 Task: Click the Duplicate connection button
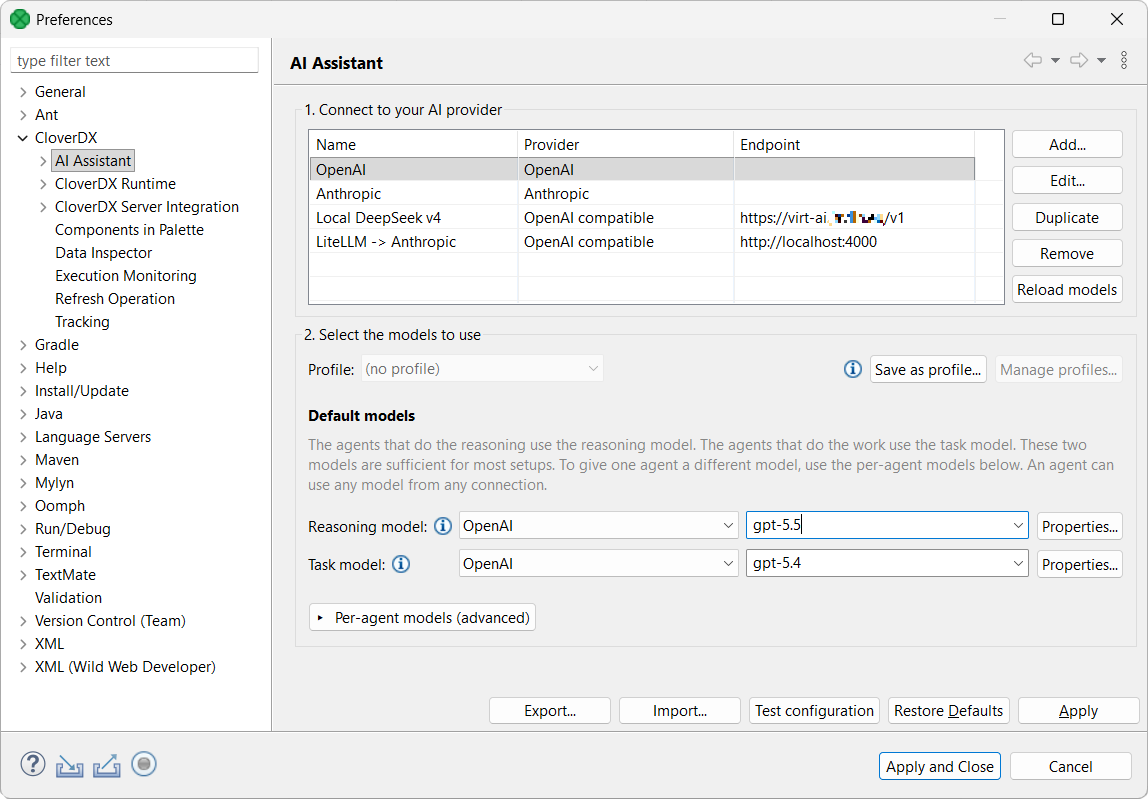tap(1067, 217)
